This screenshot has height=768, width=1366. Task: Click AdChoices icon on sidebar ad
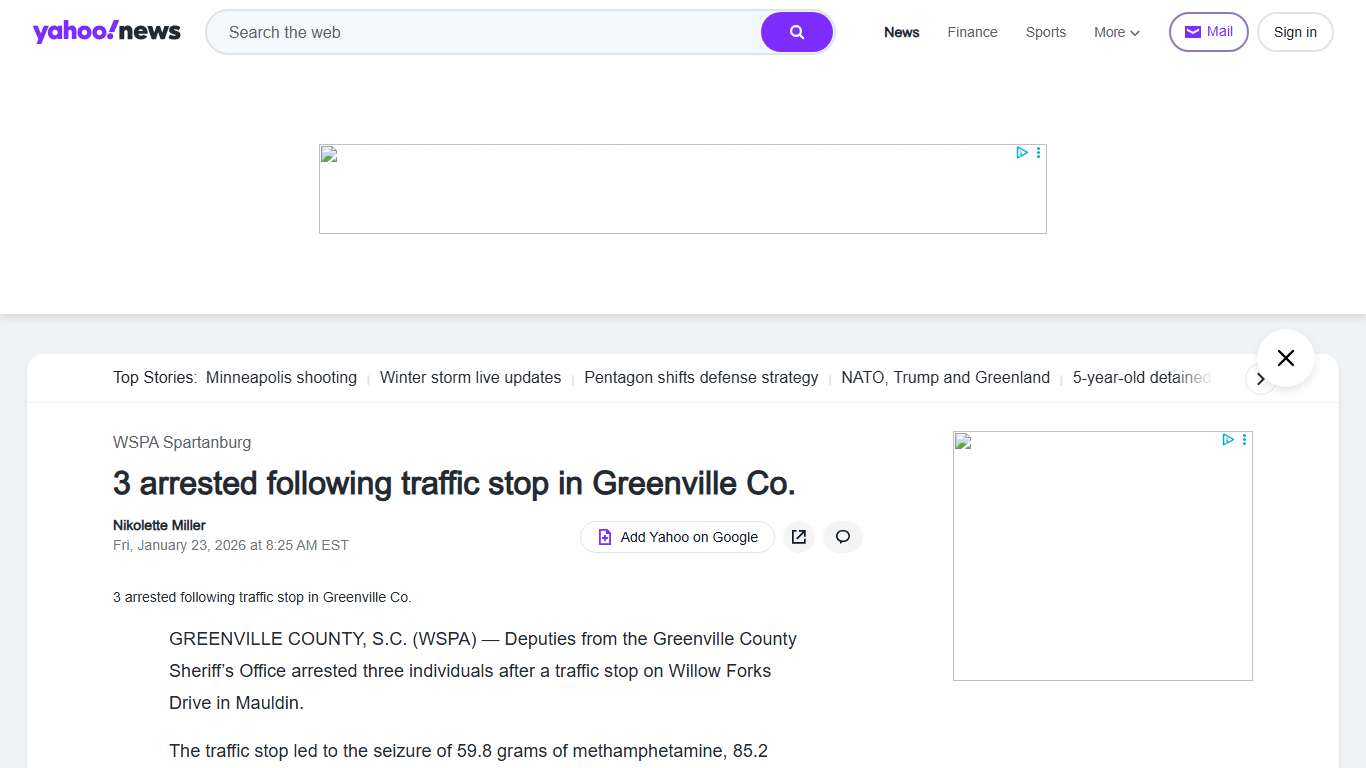click(1228, 440)
